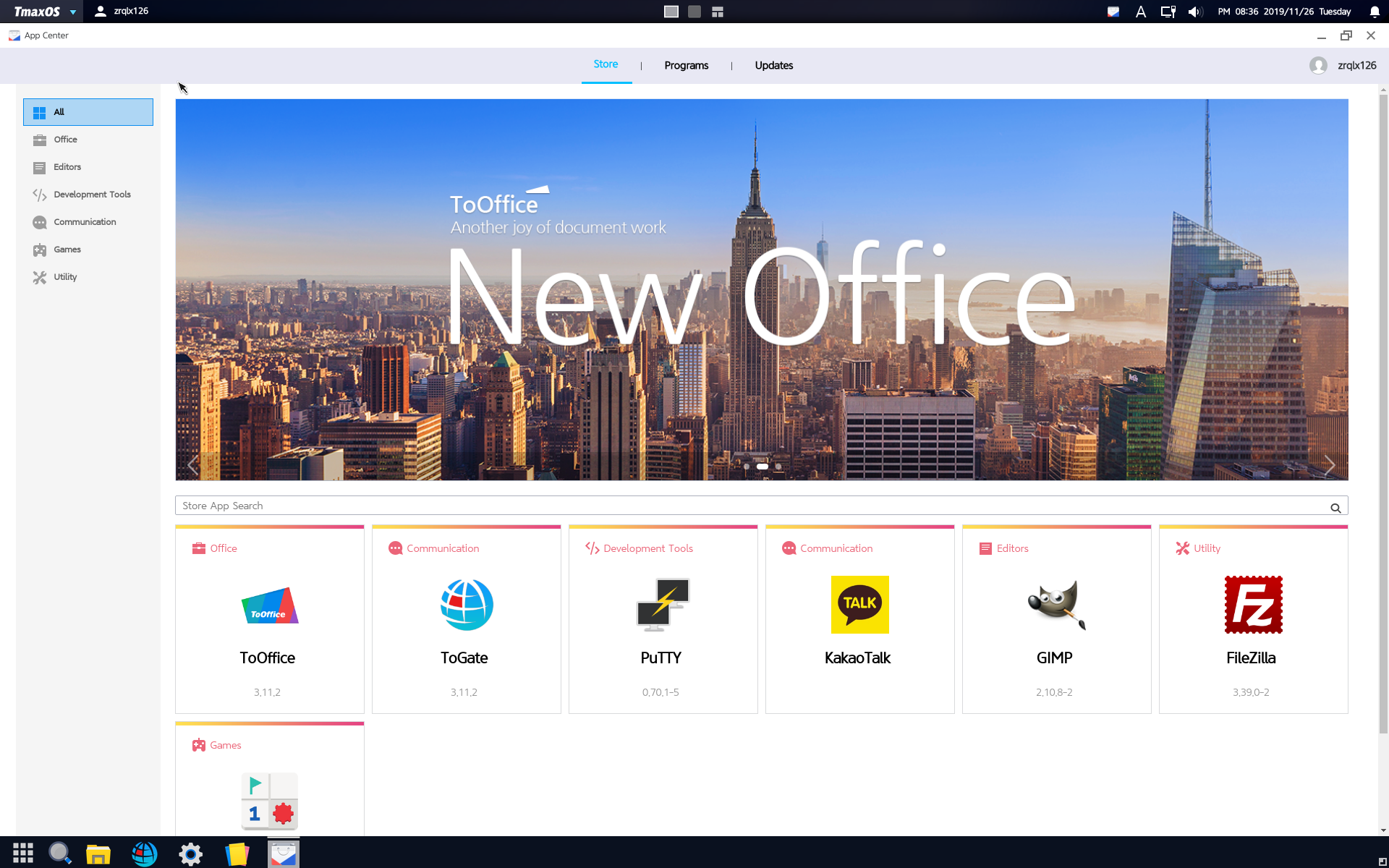Image resolution: width=1389 pixels, height=868 pixels.
Task: Select the first workspace layout icon
Action: pyautogui.click(x=671, y=12)
